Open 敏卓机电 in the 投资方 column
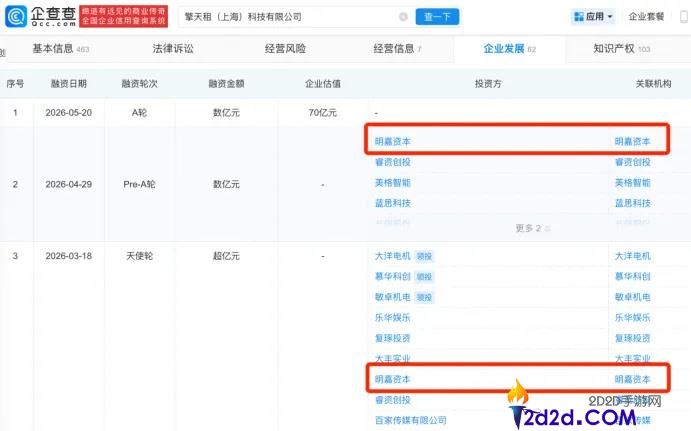Screen dimensions: 691x431 coord(392,297)
